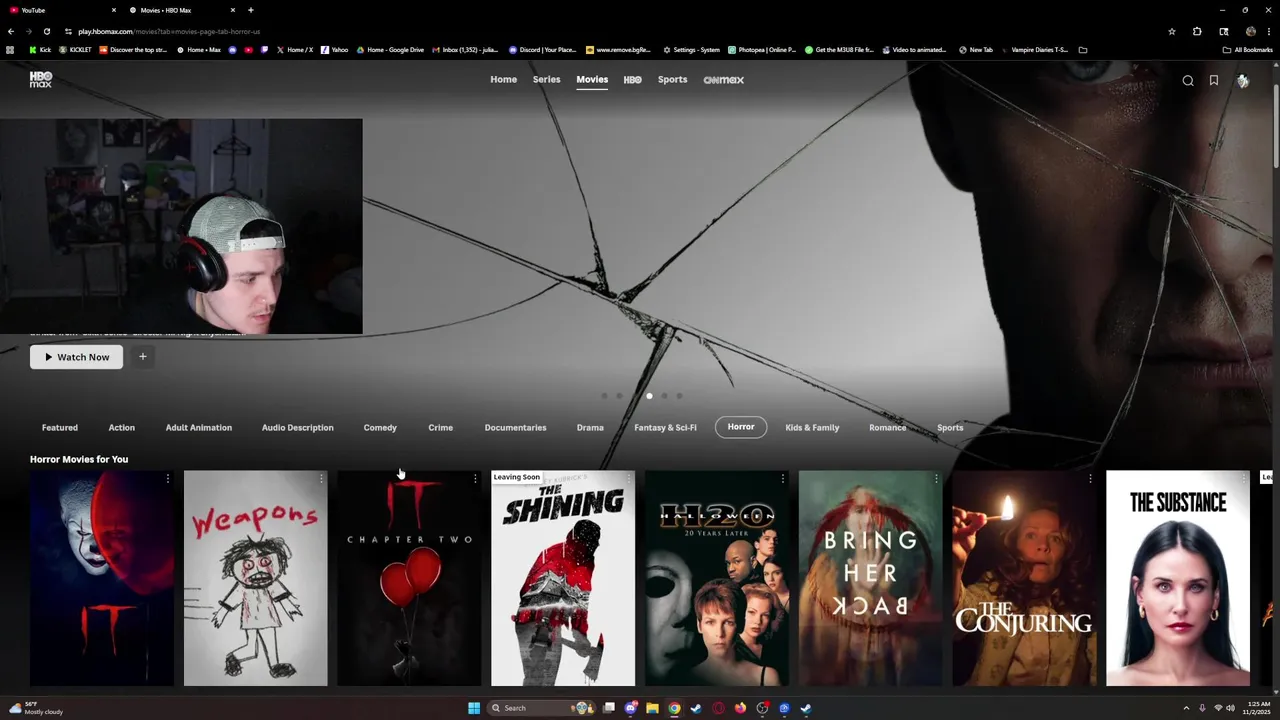1280x720 pixels.
Task: Open the Chrome profile avatar
Action: pyautogui.click(x=1251, y=31)
